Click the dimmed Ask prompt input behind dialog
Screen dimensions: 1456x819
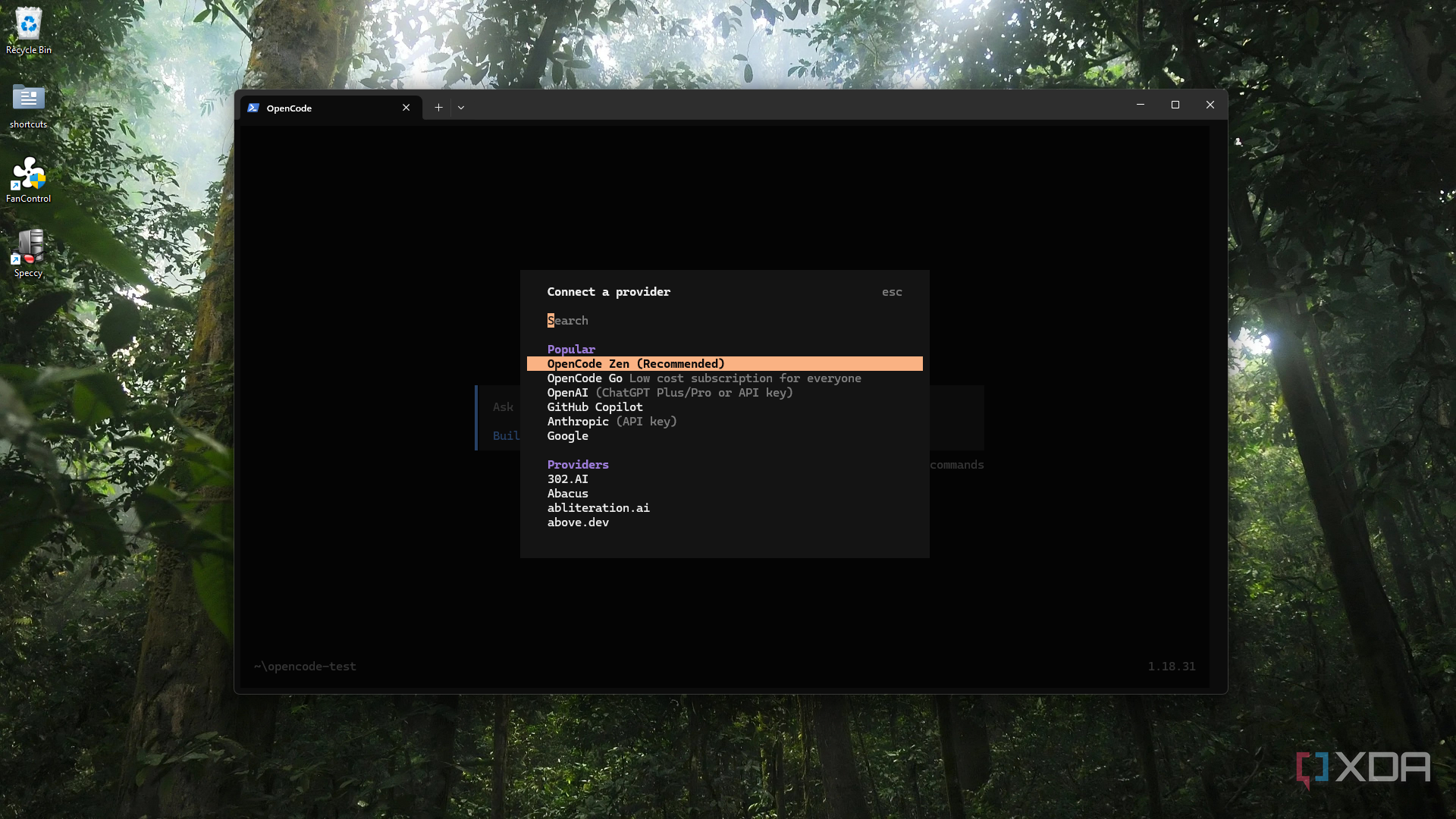[x=503, y=407]
